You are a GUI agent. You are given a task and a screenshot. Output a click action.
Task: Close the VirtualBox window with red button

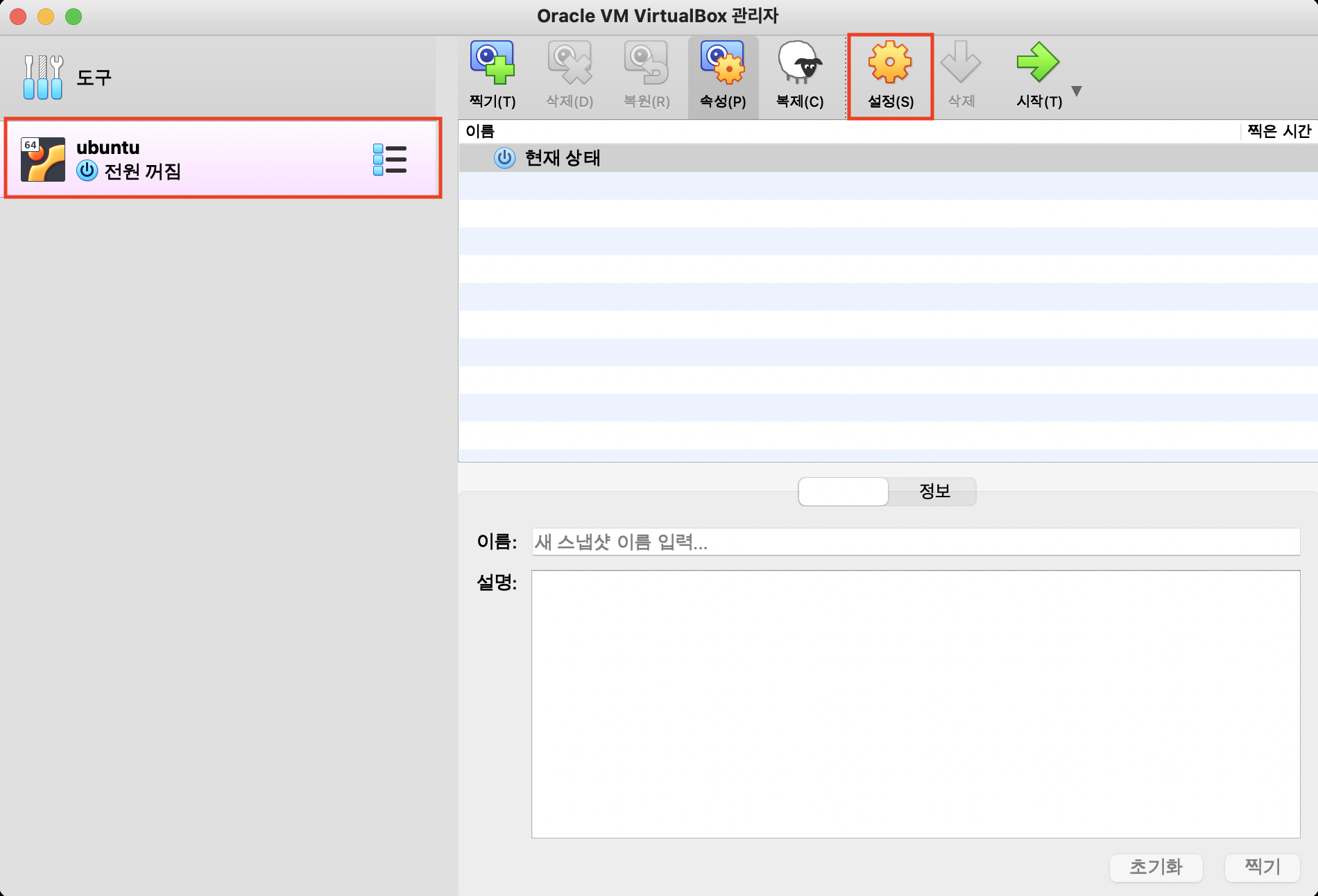(x=18, y=16)
